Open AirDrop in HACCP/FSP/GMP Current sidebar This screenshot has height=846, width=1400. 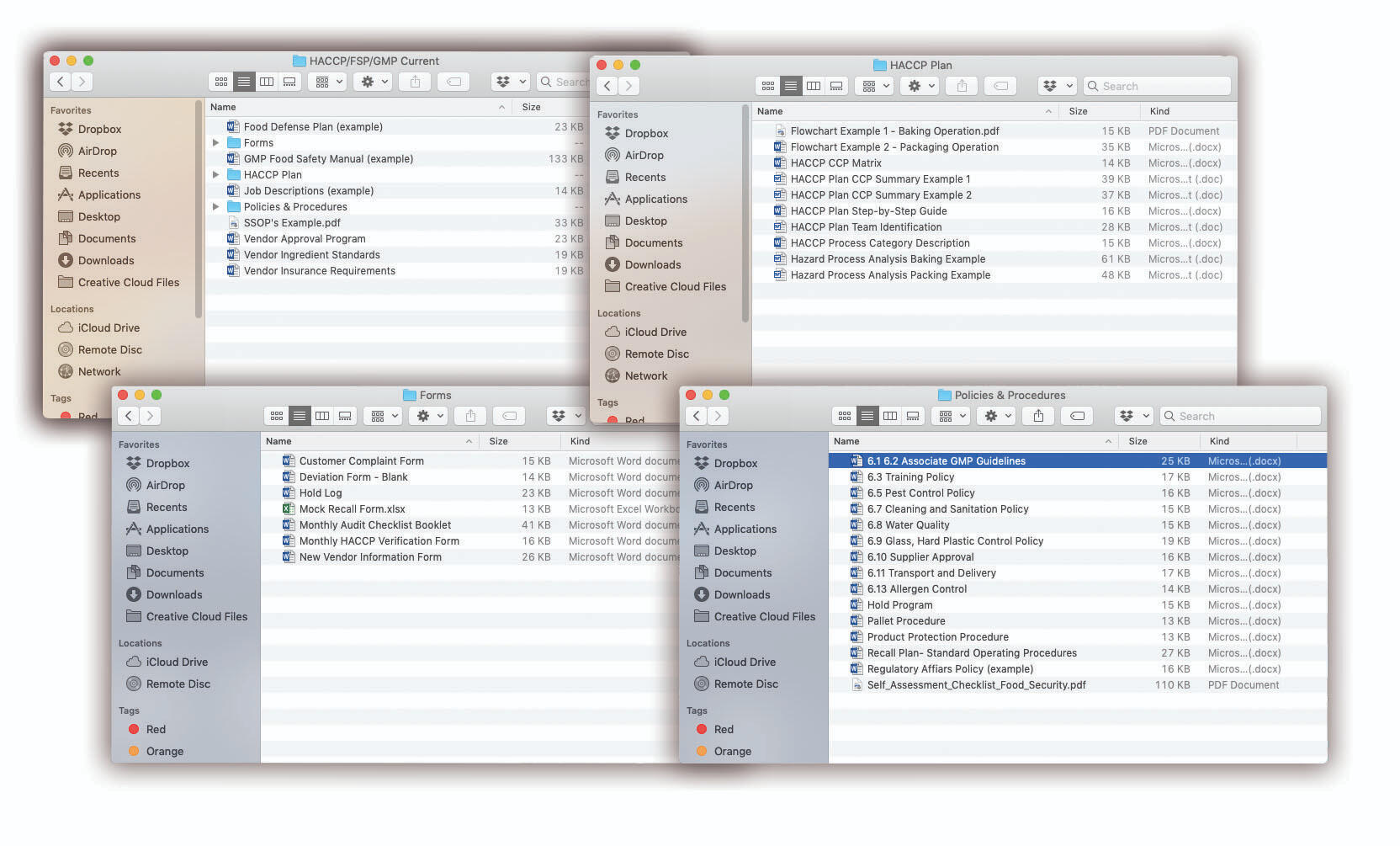(x=97, y=152)
